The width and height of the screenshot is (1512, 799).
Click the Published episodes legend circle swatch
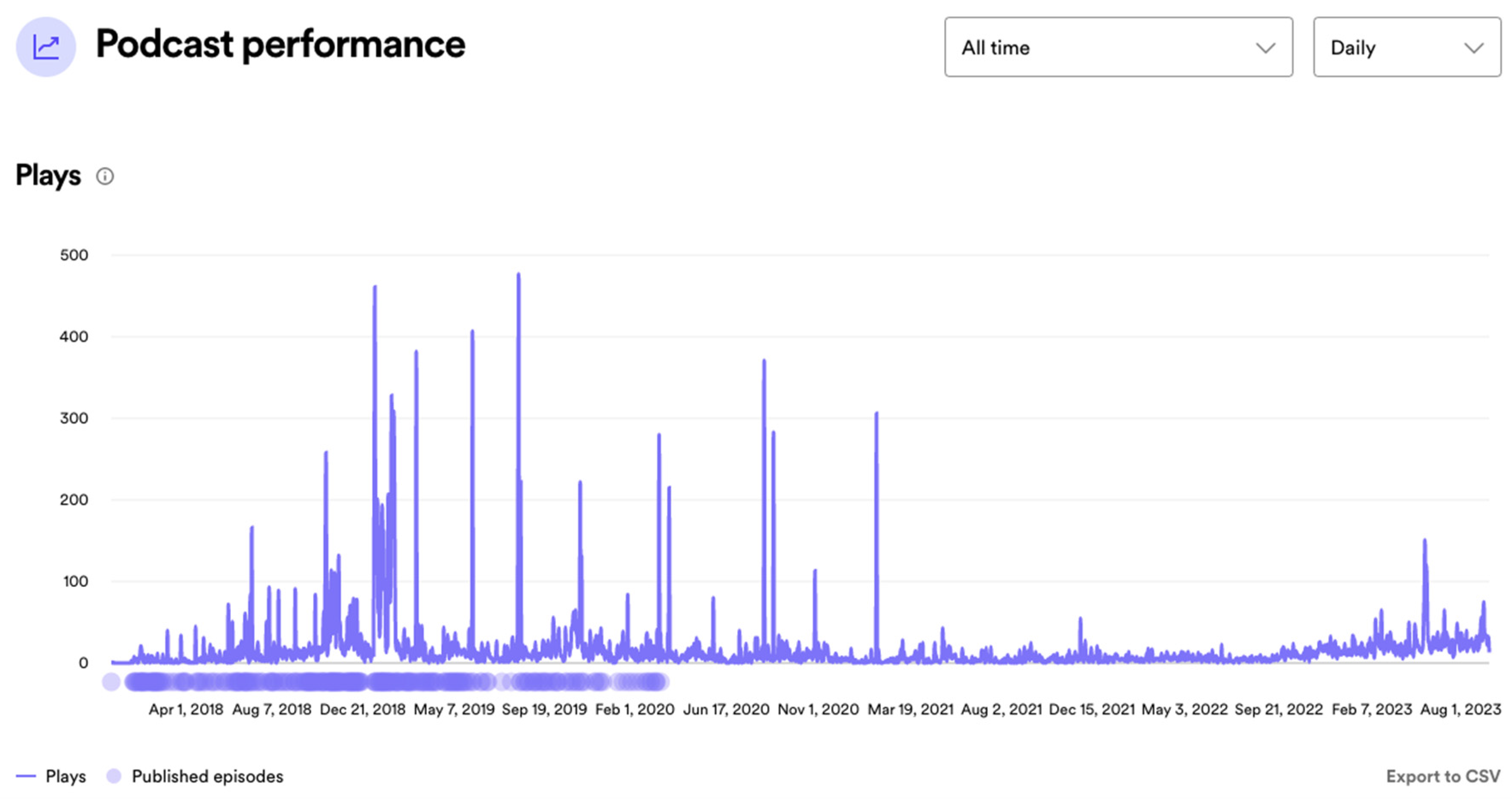(114, 776)
